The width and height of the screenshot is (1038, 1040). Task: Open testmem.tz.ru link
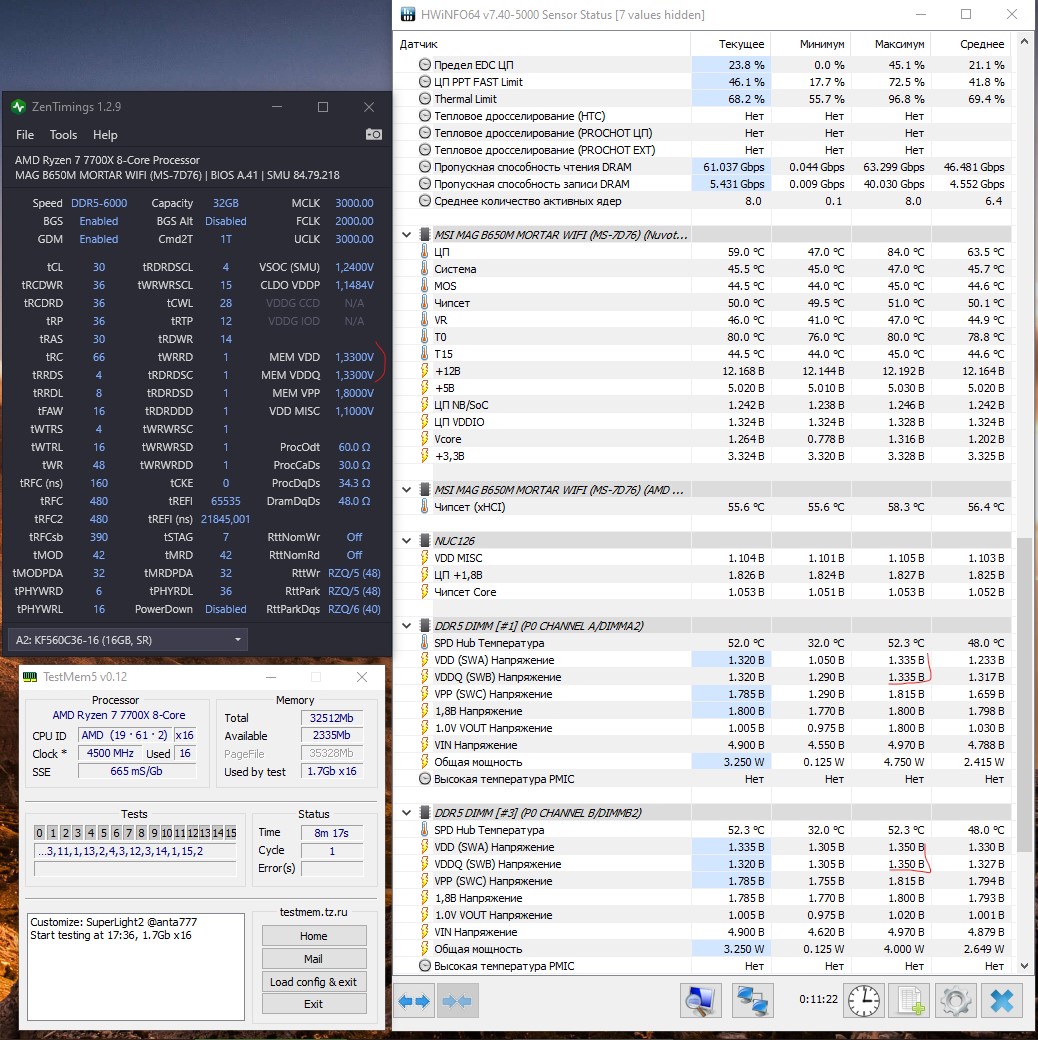point(314,912)
